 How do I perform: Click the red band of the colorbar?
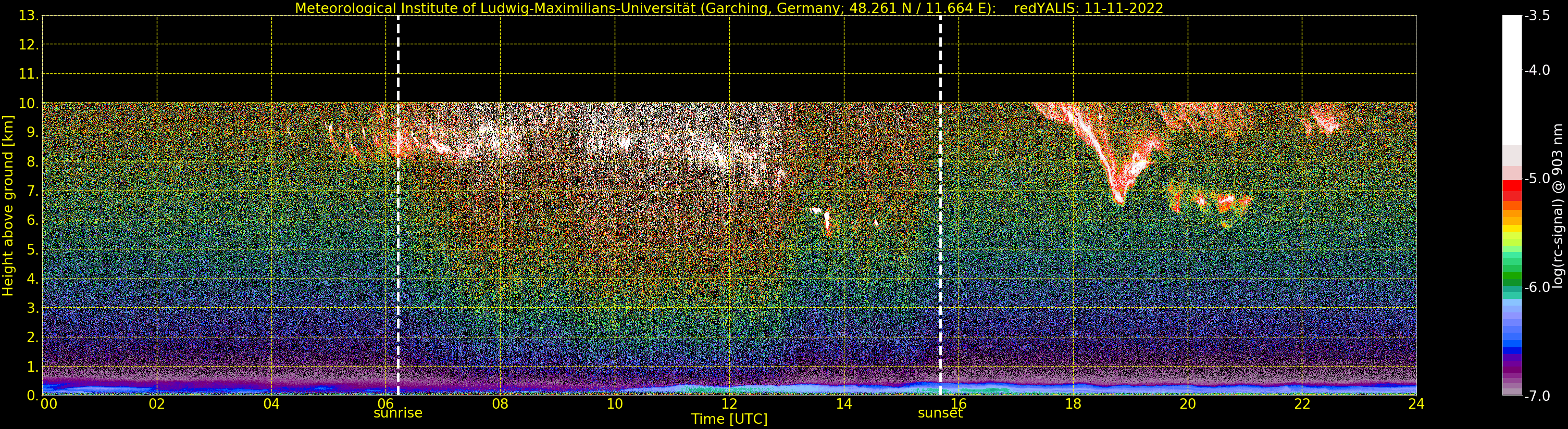1512,190
